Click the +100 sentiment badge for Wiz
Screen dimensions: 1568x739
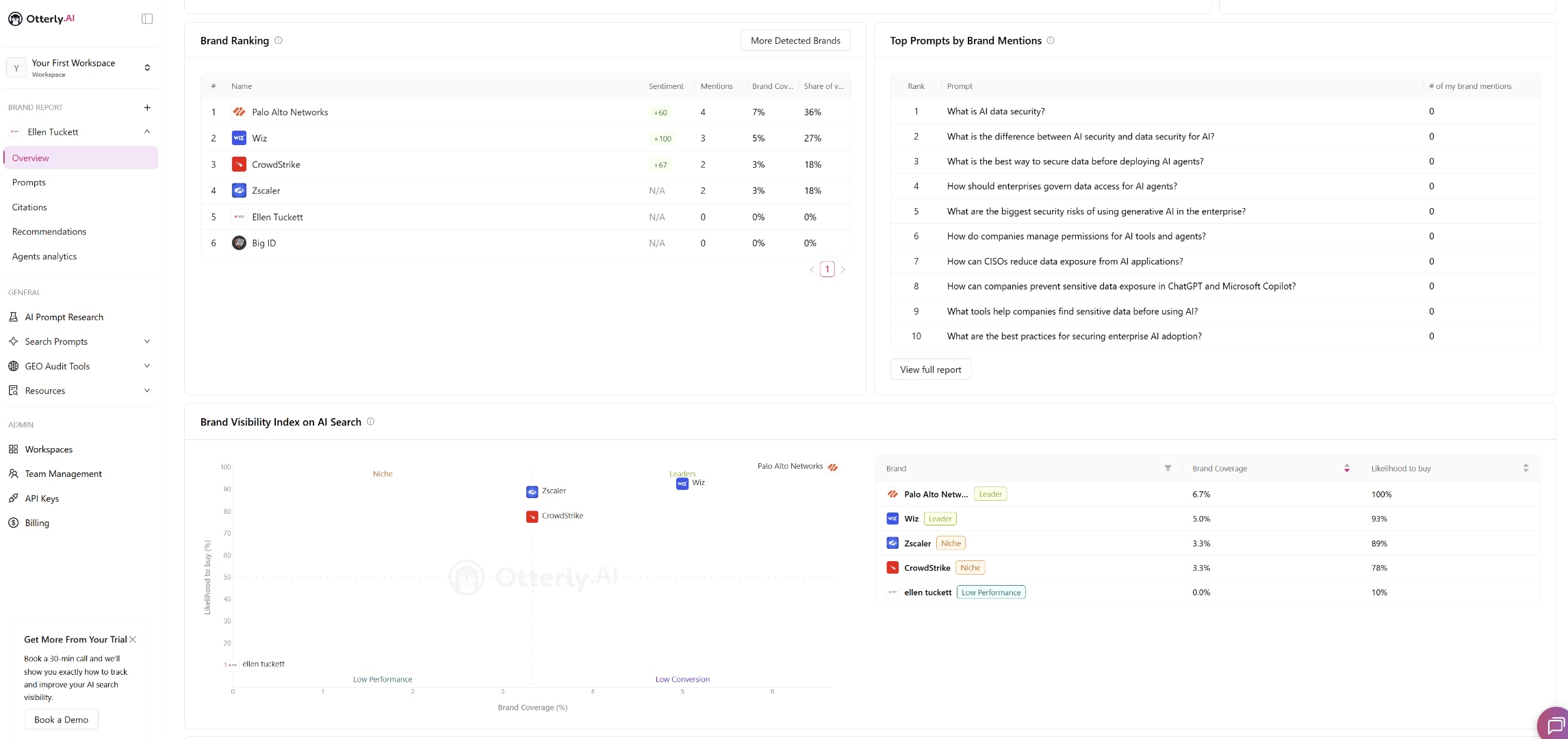click(662, 138)
